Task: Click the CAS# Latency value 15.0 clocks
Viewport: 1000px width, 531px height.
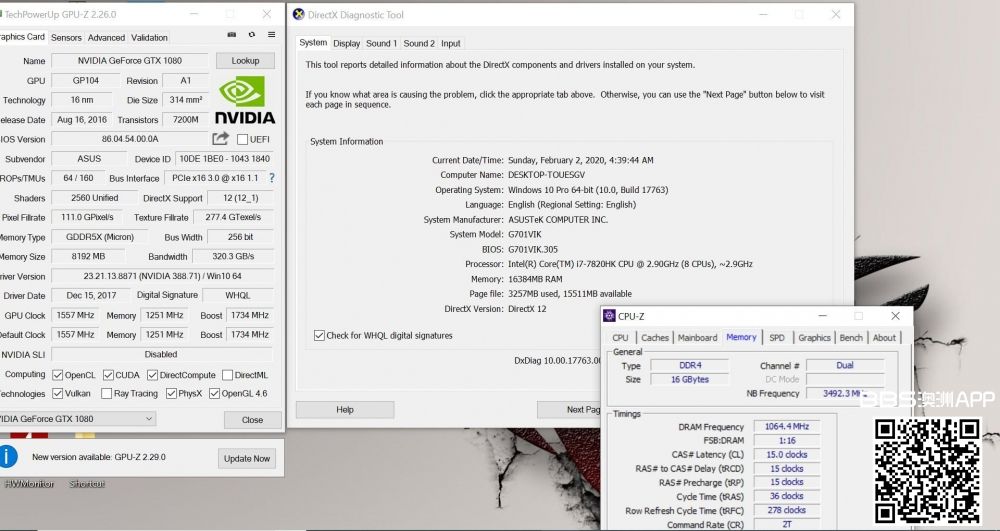Action: click(x=786, y=455)
